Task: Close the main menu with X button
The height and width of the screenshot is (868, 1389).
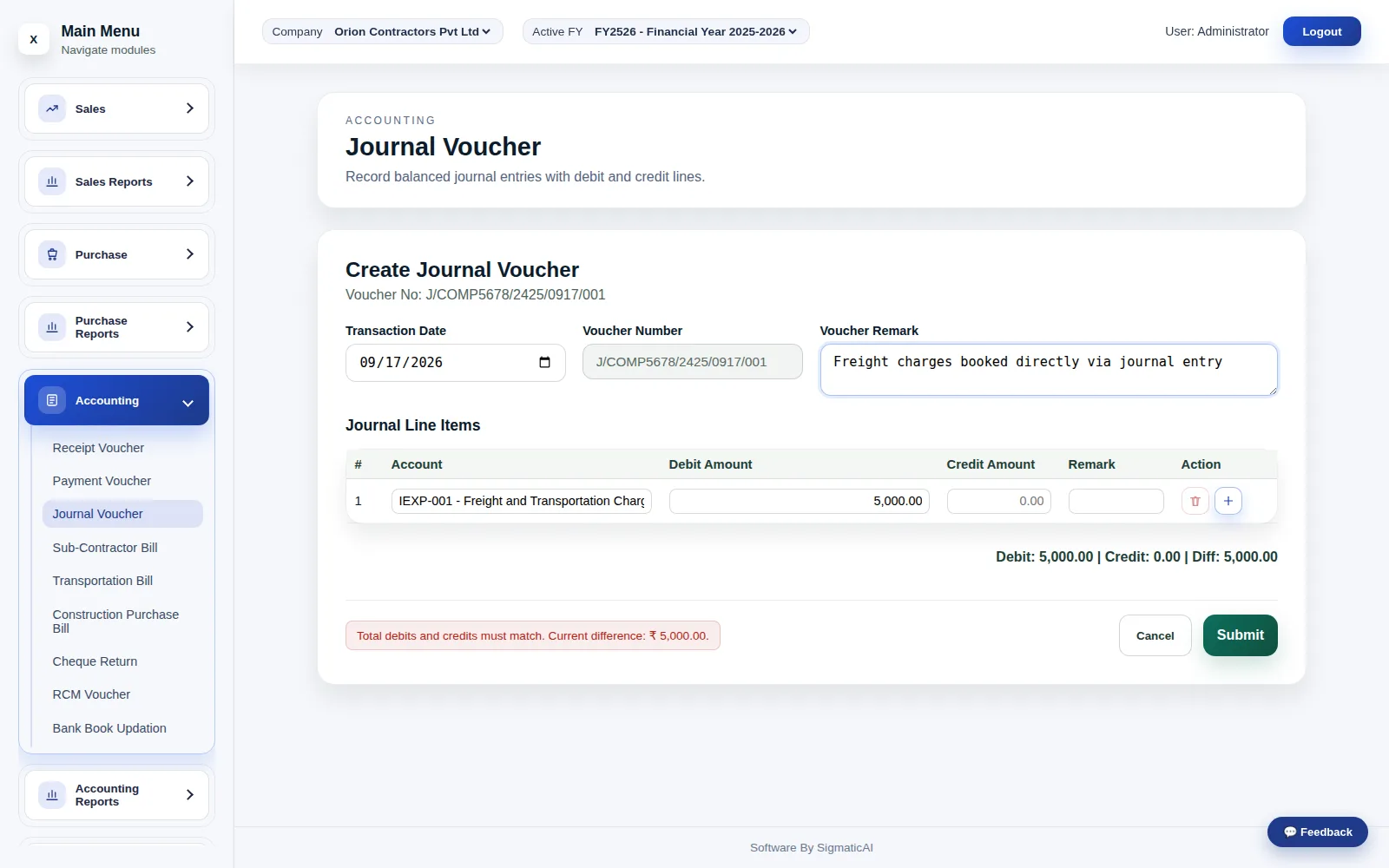Action: coord(34,39)
